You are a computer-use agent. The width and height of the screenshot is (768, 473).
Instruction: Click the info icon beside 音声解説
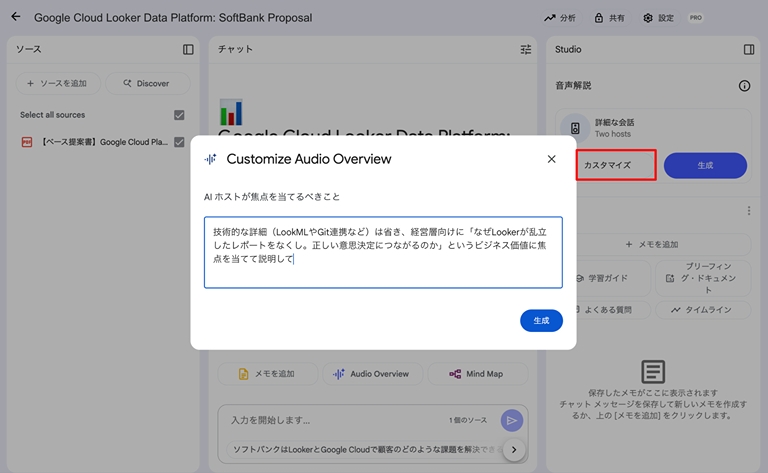click(744, 86)
